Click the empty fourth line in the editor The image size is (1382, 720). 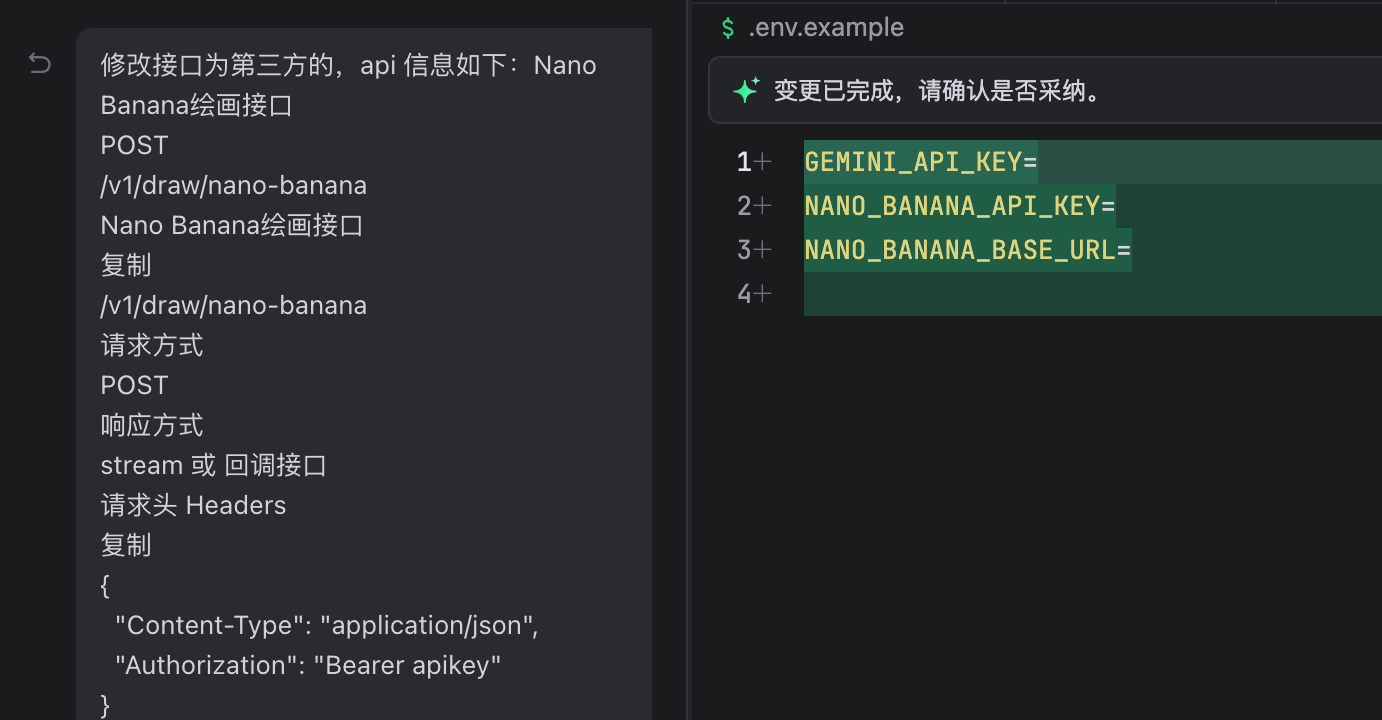click(x=1000, y=294)
